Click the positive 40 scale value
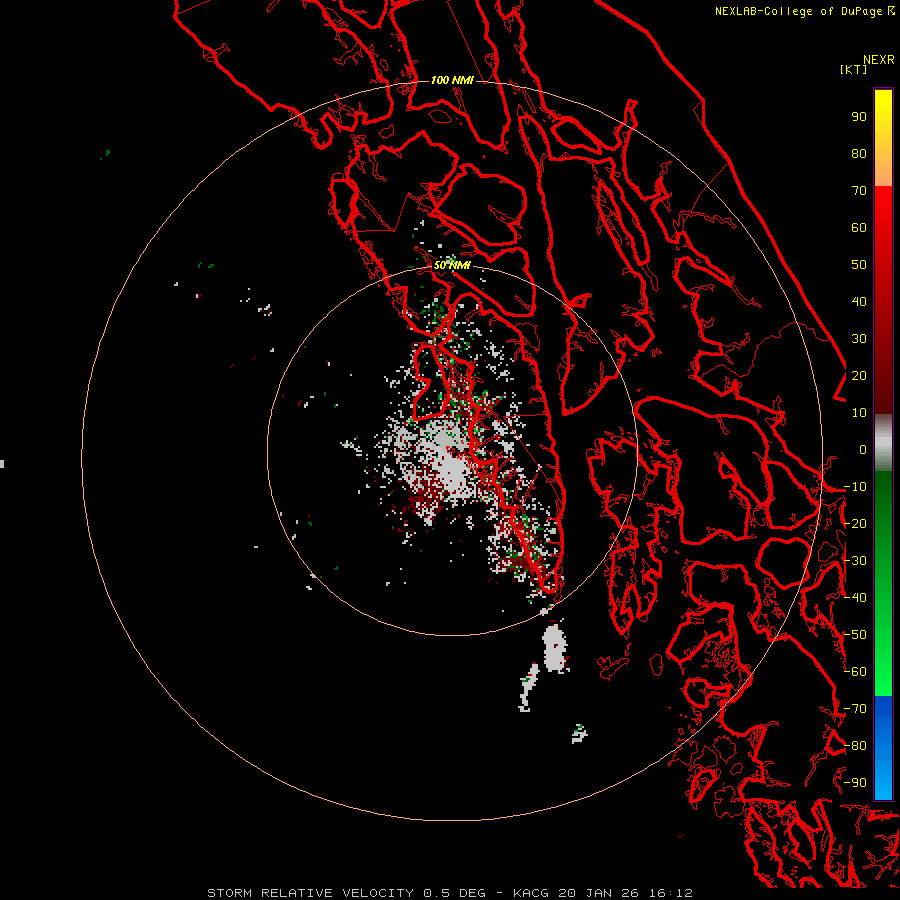 pyautogui.click(x=859, y=301)
